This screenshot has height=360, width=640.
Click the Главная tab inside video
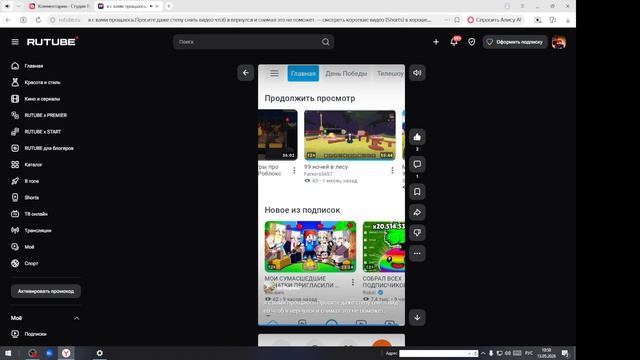(303, 73)
